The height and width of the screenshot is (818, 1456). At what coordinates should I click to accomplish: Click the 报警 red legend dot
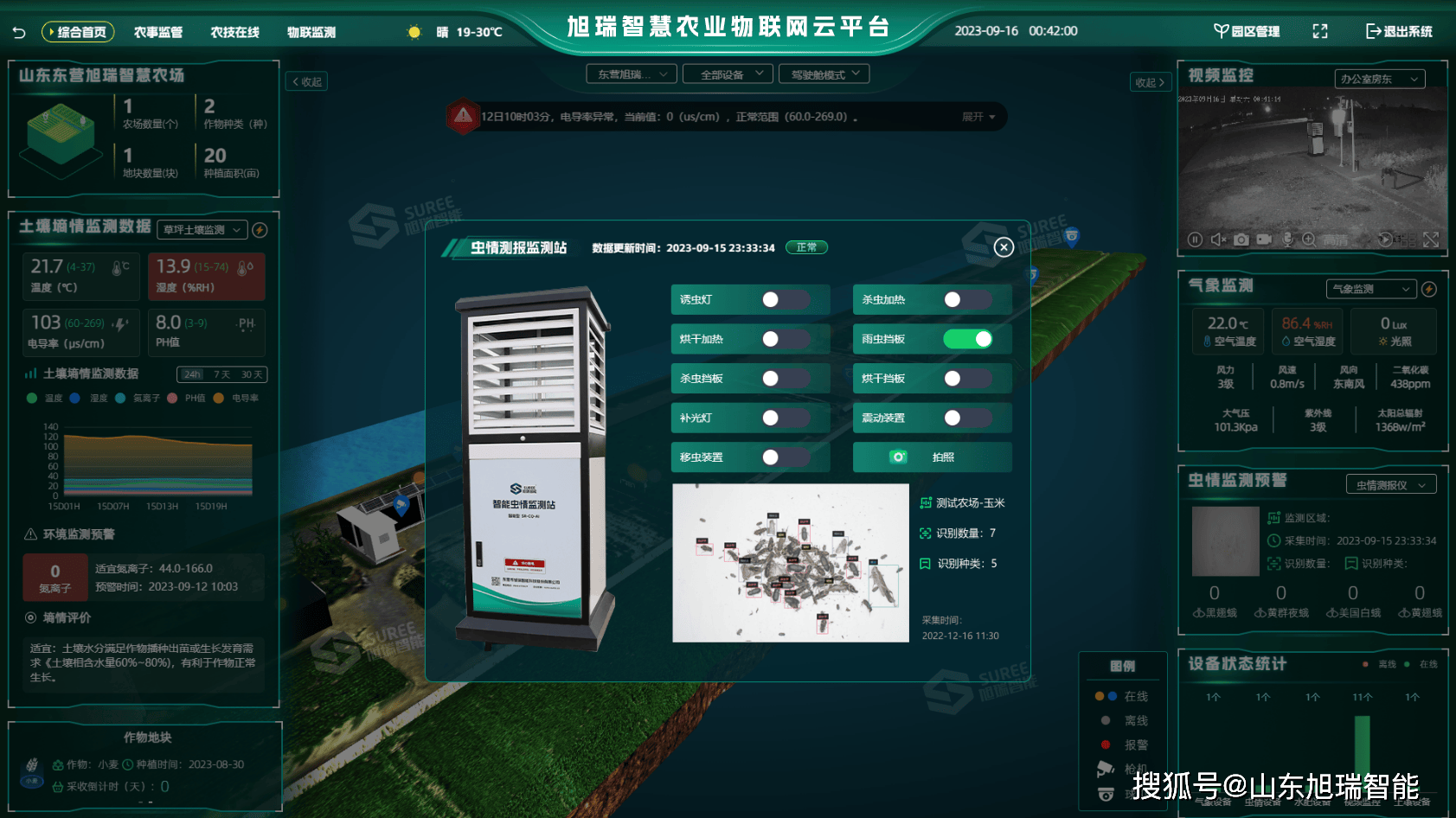(x=1106, y=745)
